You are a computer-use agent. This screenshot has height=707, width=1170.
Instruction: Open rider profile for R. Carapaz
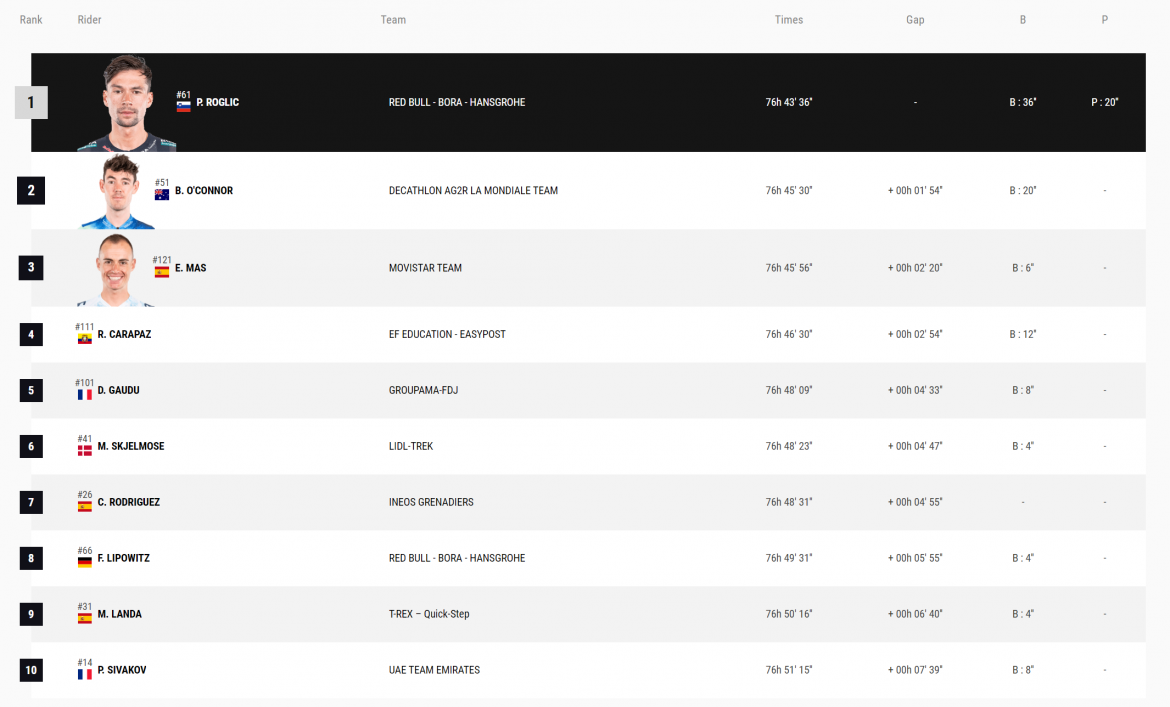pos(124,334)
